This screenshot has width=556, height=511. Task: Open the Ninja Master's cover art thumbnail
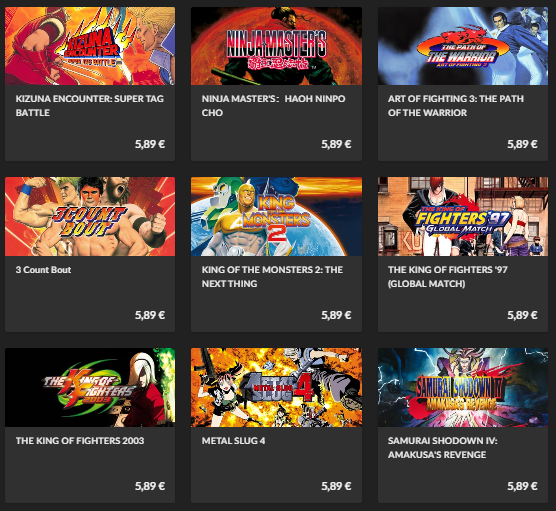click(276, 46)
